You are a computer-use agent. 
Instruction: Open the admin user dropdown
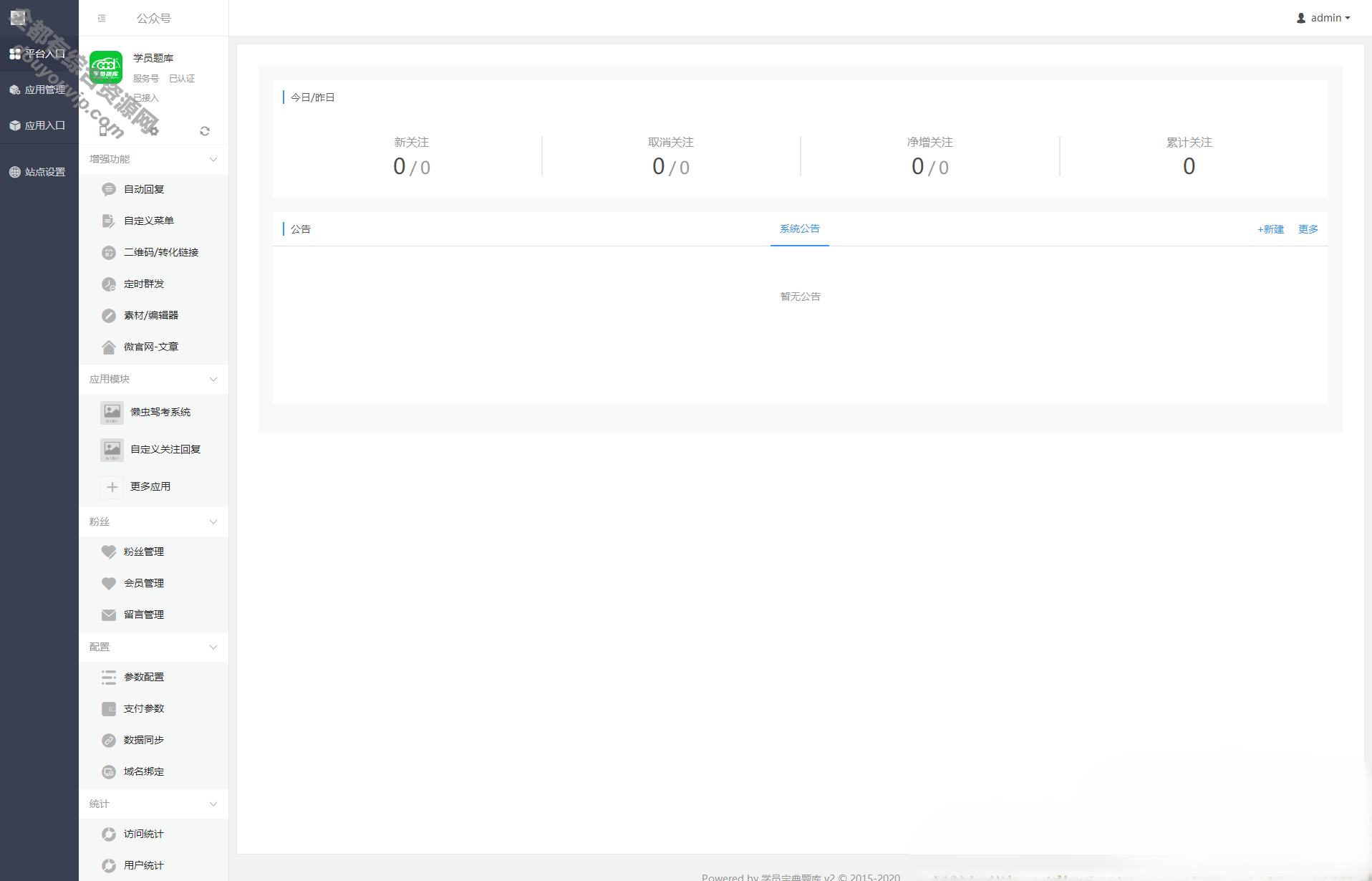click(1323, 18)
